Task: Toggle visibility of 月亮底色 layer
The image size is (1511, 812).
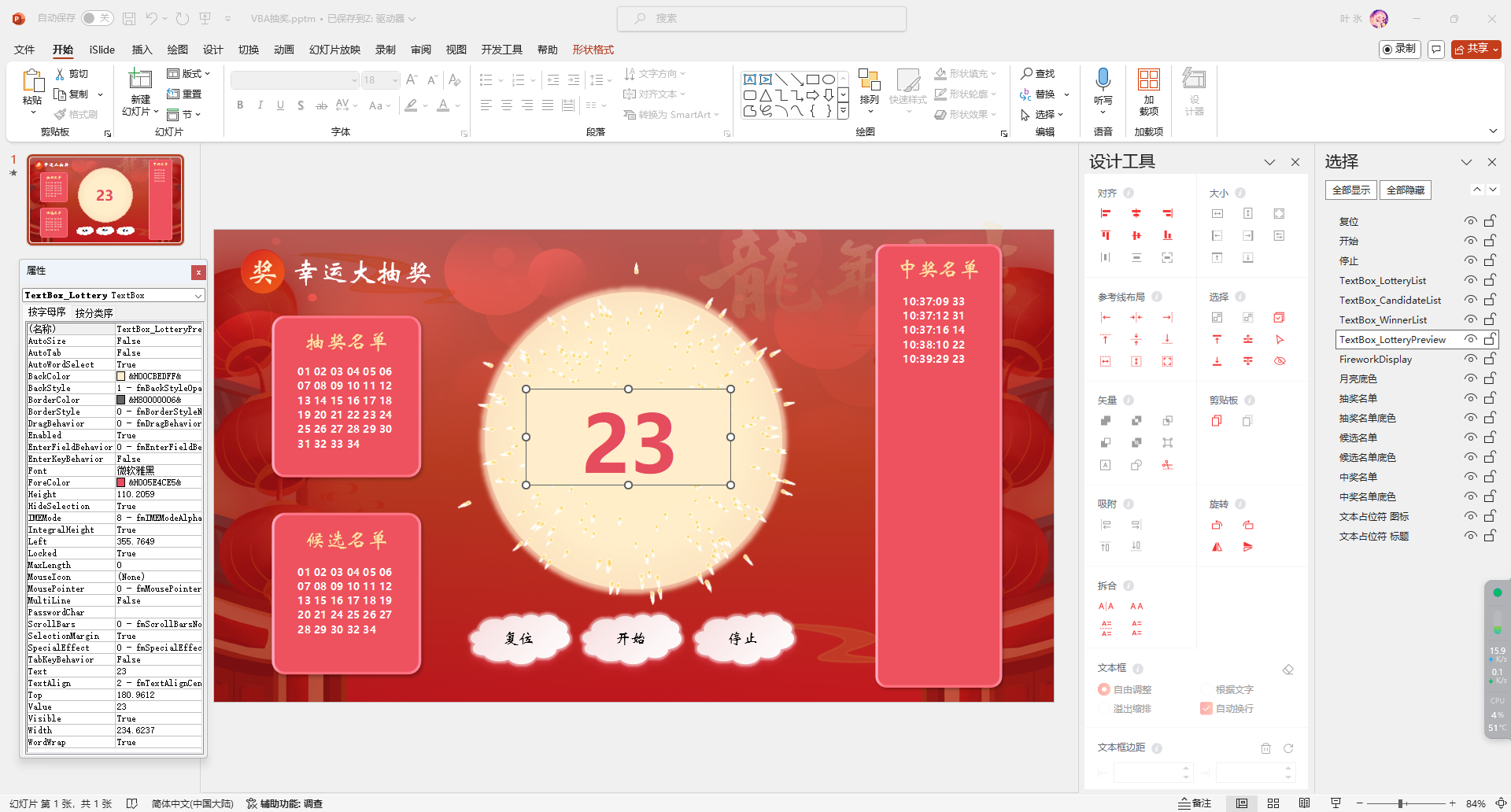Action: pyautogui.click(x=1469, y=378)
